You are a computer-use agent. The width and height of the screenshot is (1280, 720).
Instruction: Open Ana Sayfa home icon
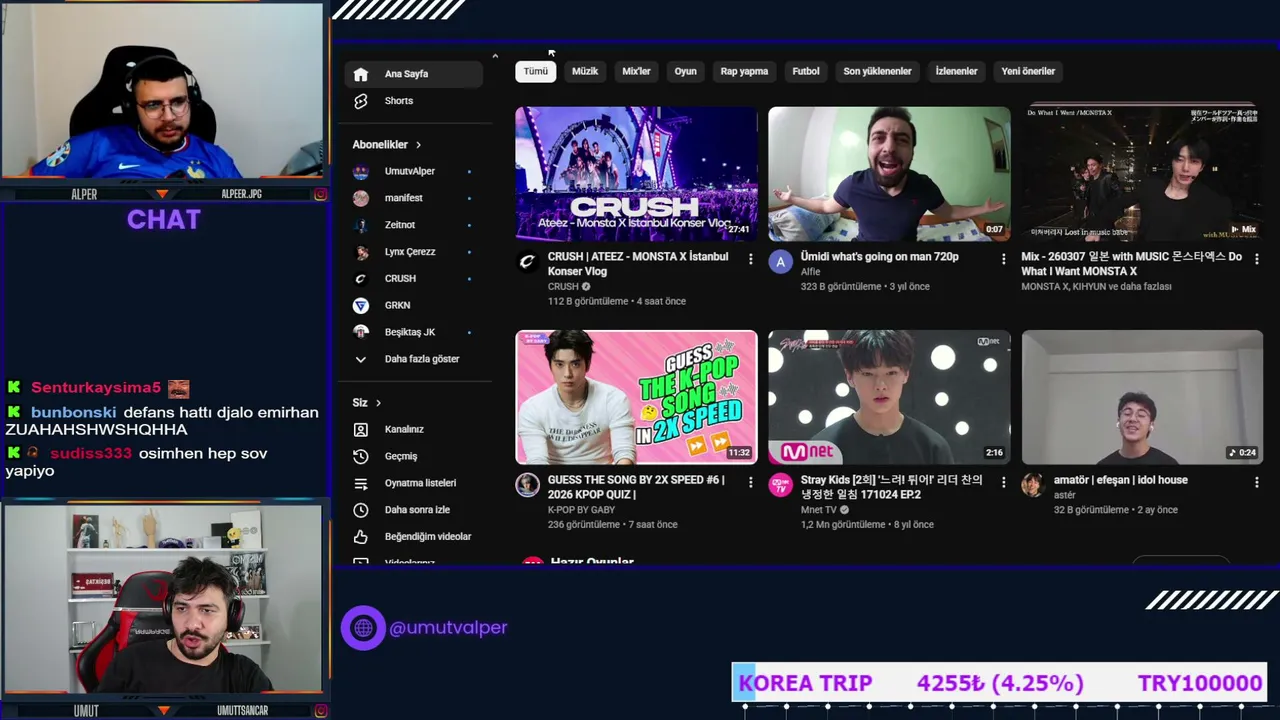pos(361,74)
